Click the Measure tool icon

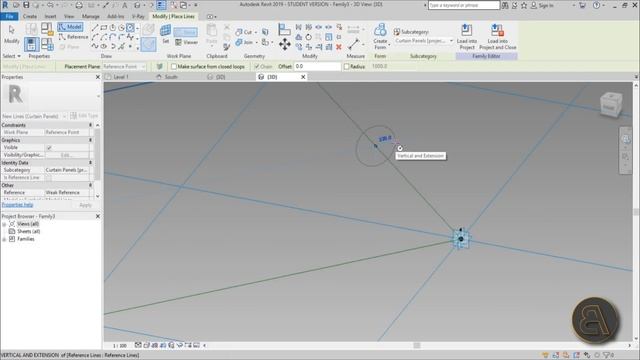pyautogui.click(x=353, y=44)
